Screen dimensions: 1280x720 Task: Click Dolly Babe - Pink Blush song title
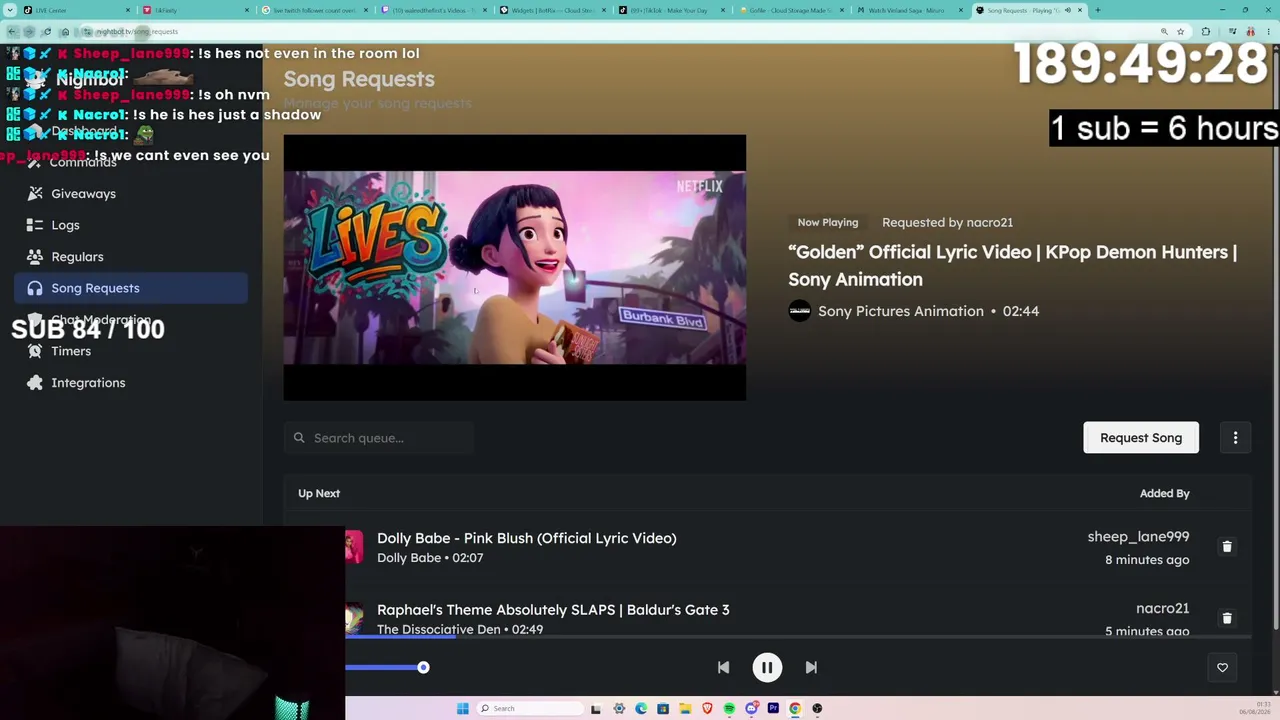coord(527,538)
